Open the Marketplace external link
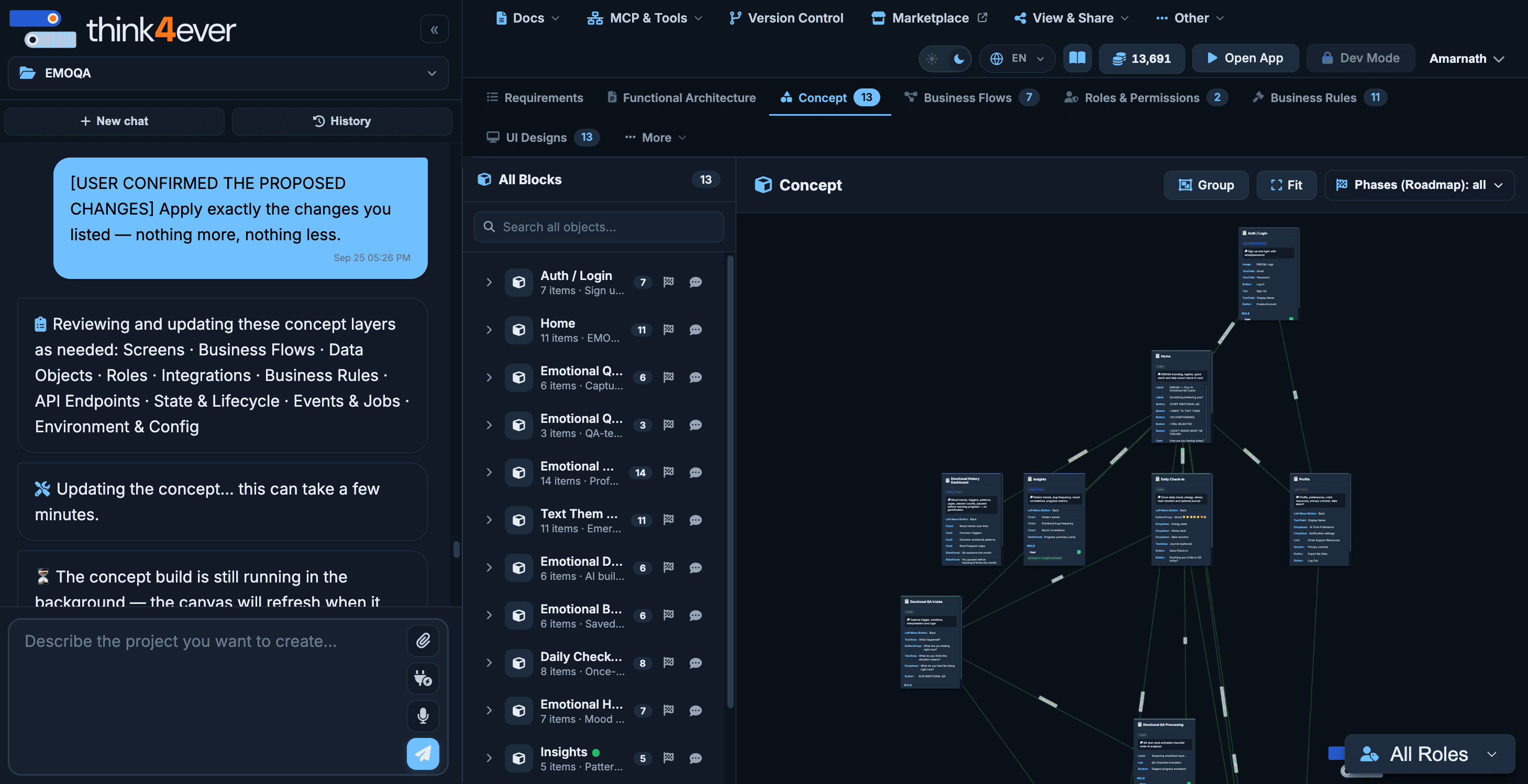 pos(929,18)
